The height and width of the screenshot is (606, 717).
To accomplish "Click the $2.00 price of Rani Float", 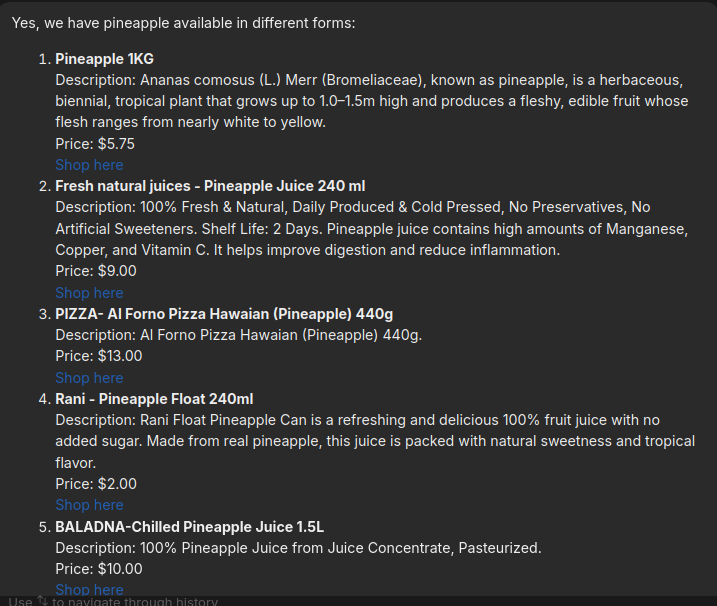I will (117, 484).
